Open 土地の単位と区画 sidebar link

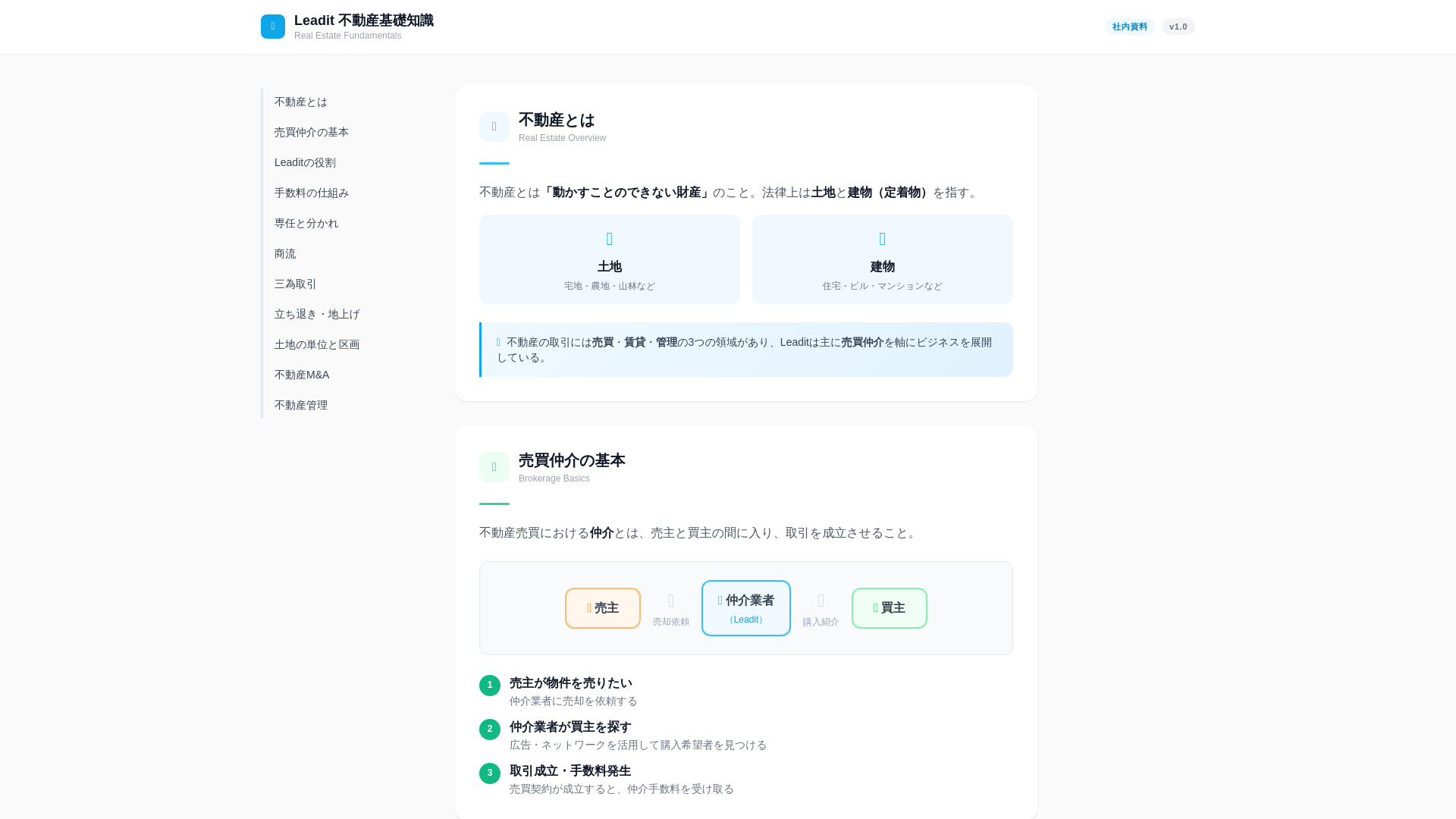pos(317,344)
